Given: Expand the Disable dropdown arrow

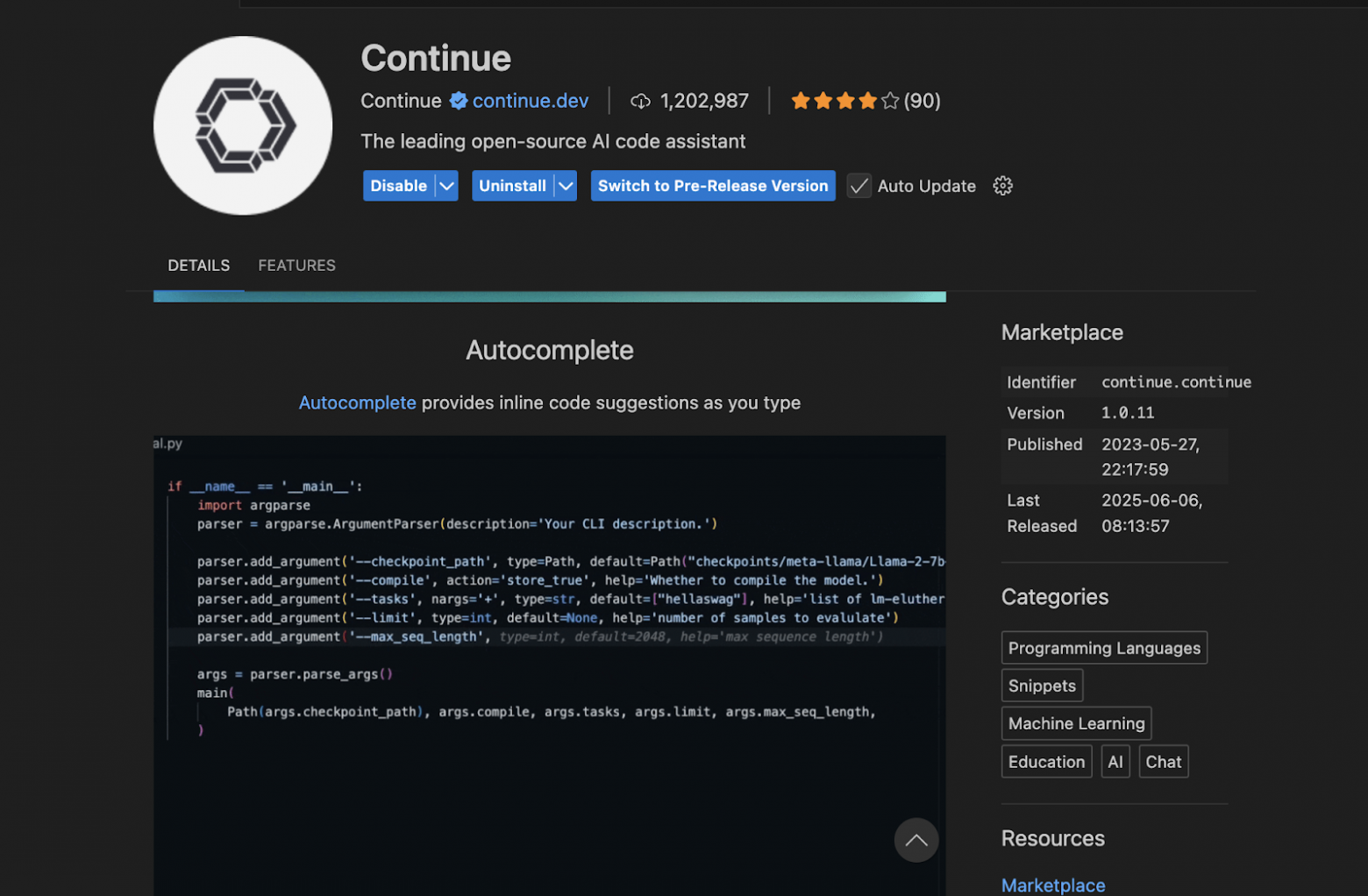Looking at the screenshot, I should coord(447,186).
